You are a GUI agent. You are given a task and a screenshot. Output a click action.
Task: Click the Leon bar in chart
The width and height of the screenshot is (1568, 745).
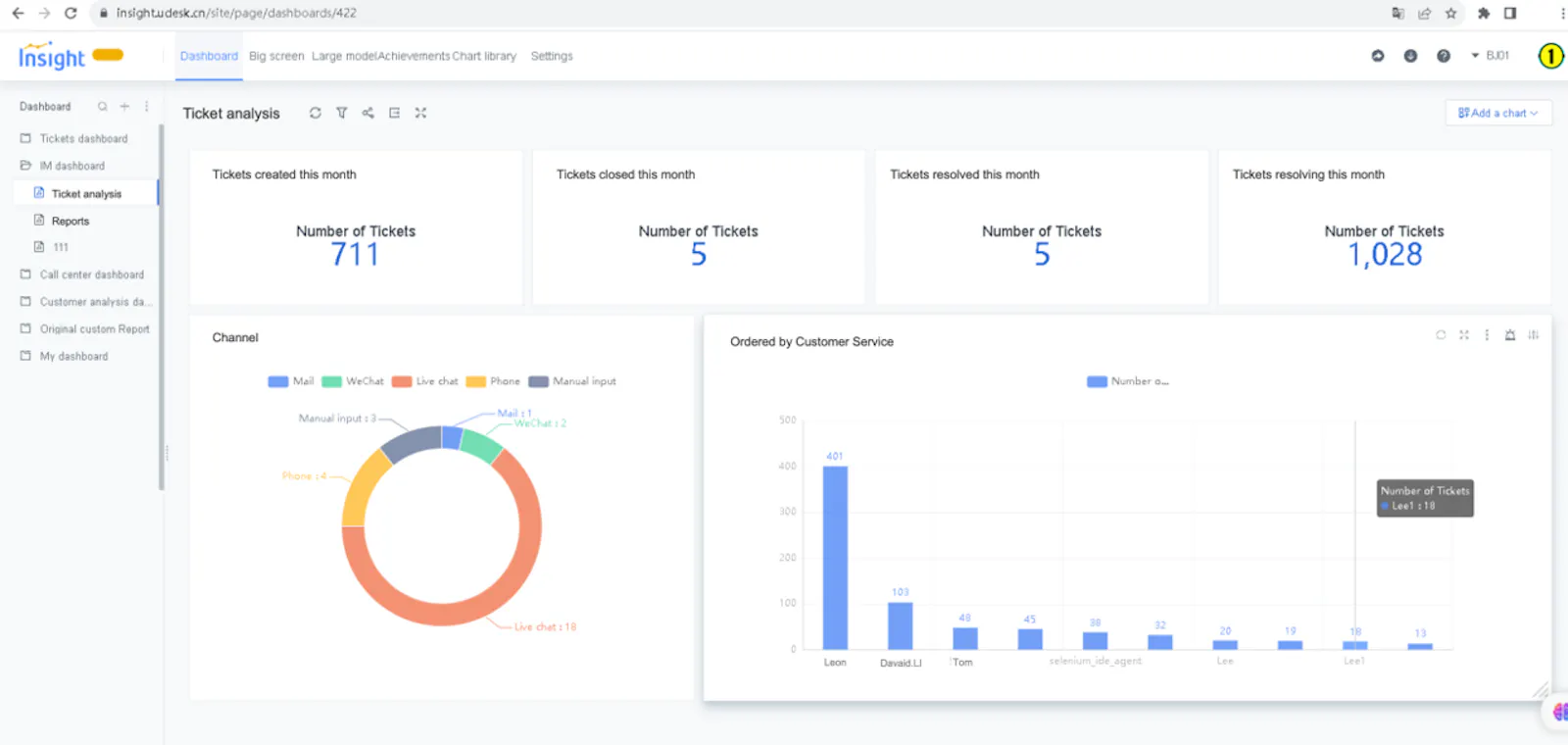[835, 557]
